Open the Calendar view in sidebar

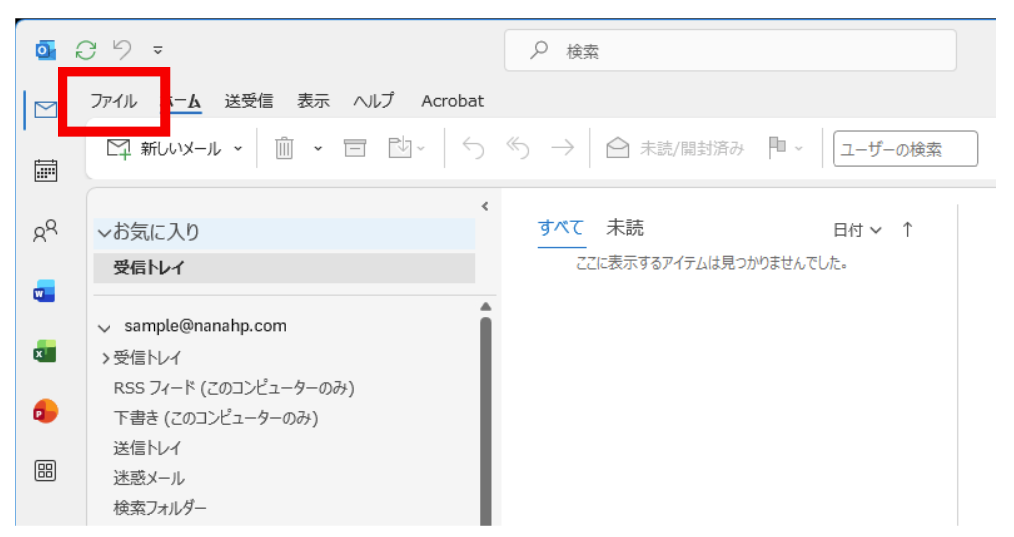click(x=45, y=171)
